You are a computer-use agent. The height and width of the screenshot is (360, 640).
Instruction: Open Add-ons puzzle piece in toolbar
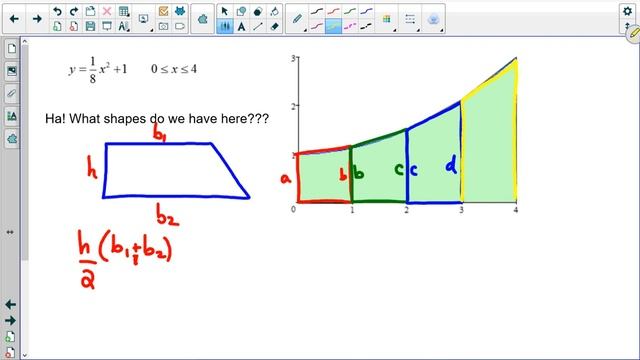pyautogui.click(x=202, y=19)
